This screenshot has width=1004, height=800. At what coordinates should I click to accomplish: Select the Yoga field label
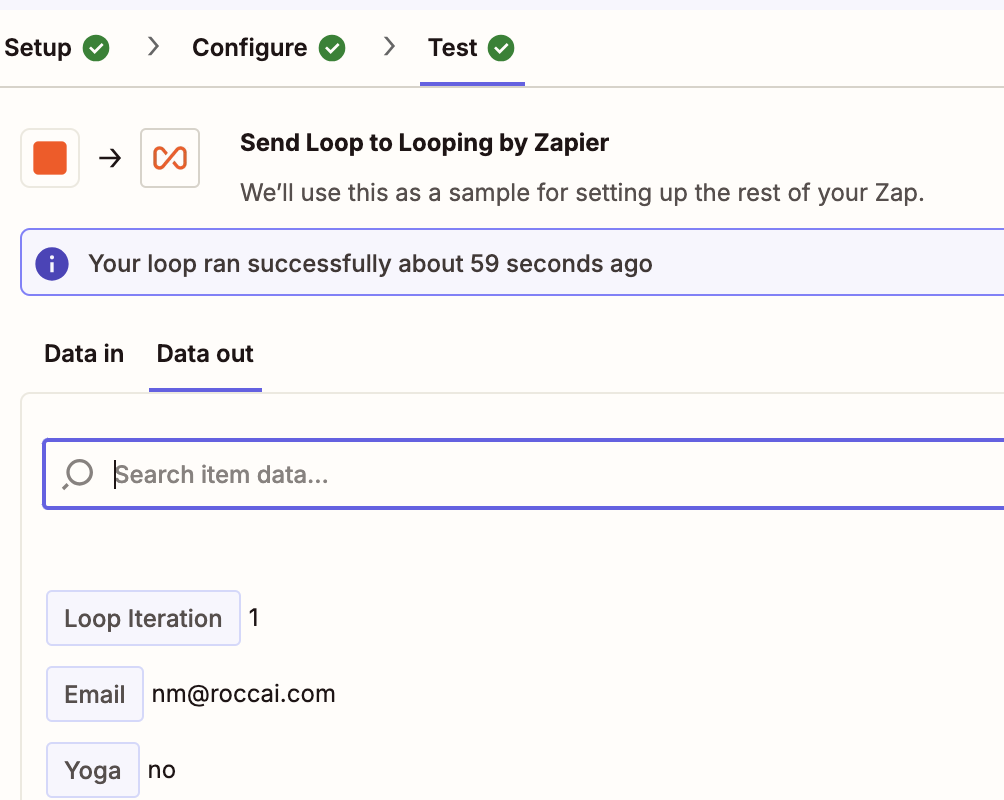pyautogui.click(x=93, y=770)
